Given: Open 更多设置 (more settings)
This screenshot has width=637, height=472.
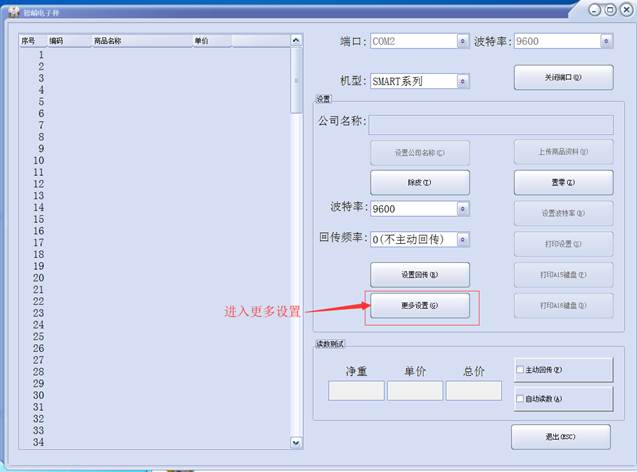Looking at the screenshot, I should (420, 305).
